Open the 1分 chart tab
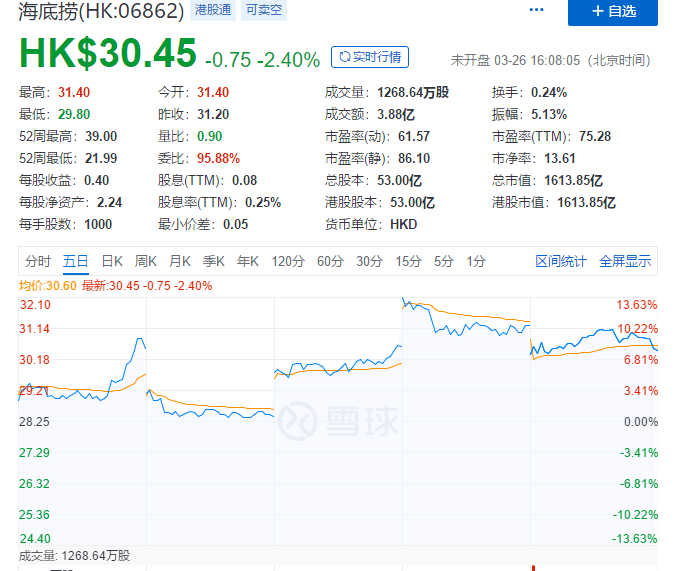This screenshot has width=676, height=571. click(x=476, y=261)
